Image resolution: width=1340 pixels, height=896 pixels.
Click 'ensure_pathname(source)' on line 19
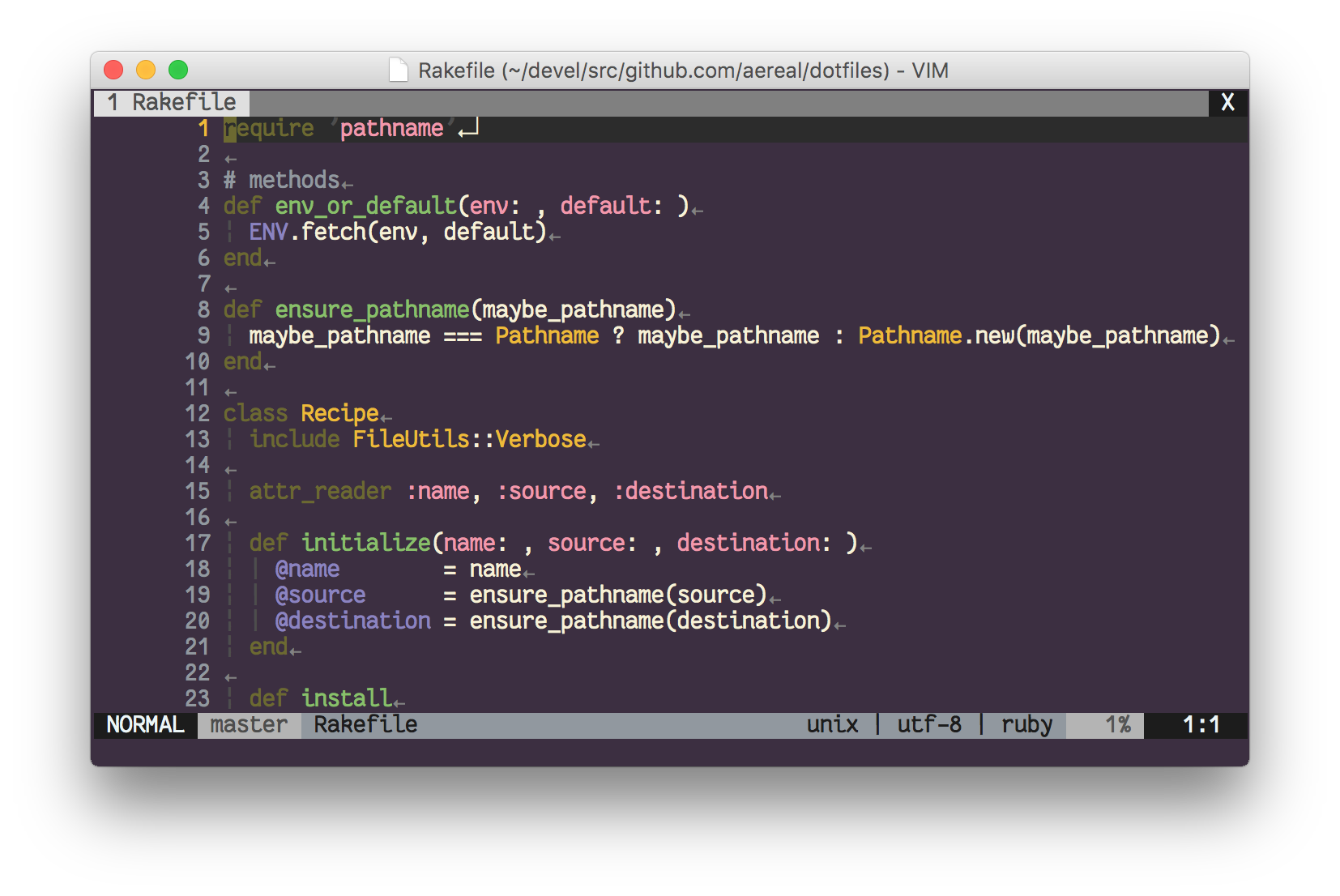[619, 595]
